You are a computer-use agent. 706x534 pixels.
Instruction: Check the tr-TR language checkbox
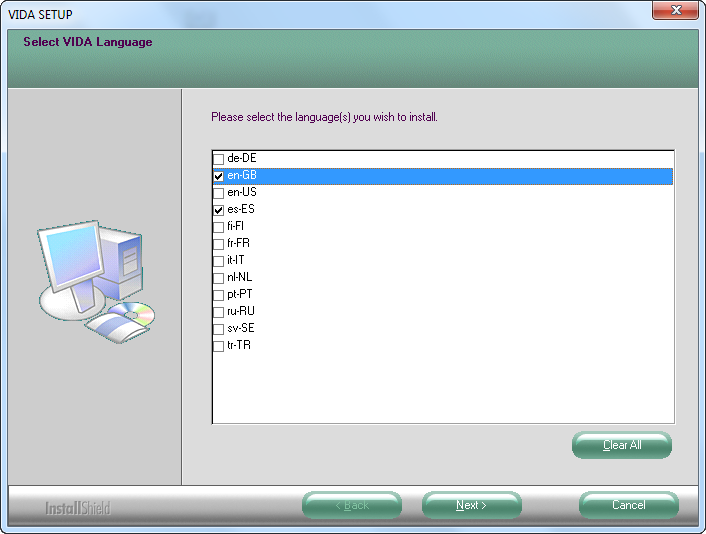pyautogui.click(x=218, y=346)
